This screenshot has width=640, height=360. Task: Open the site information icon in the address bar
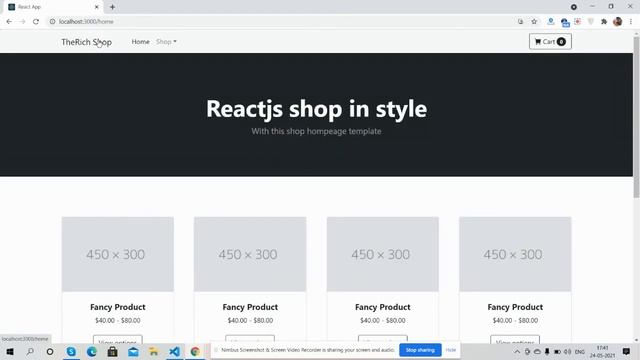(x=52, y=22)
